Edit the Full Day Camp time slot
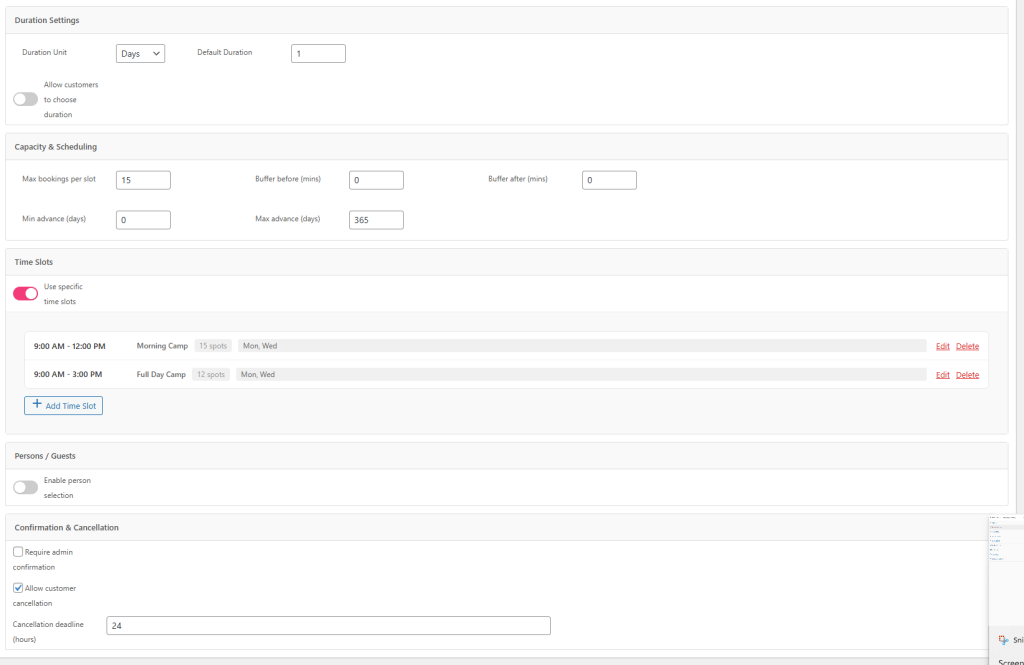 tap(942, 375)
